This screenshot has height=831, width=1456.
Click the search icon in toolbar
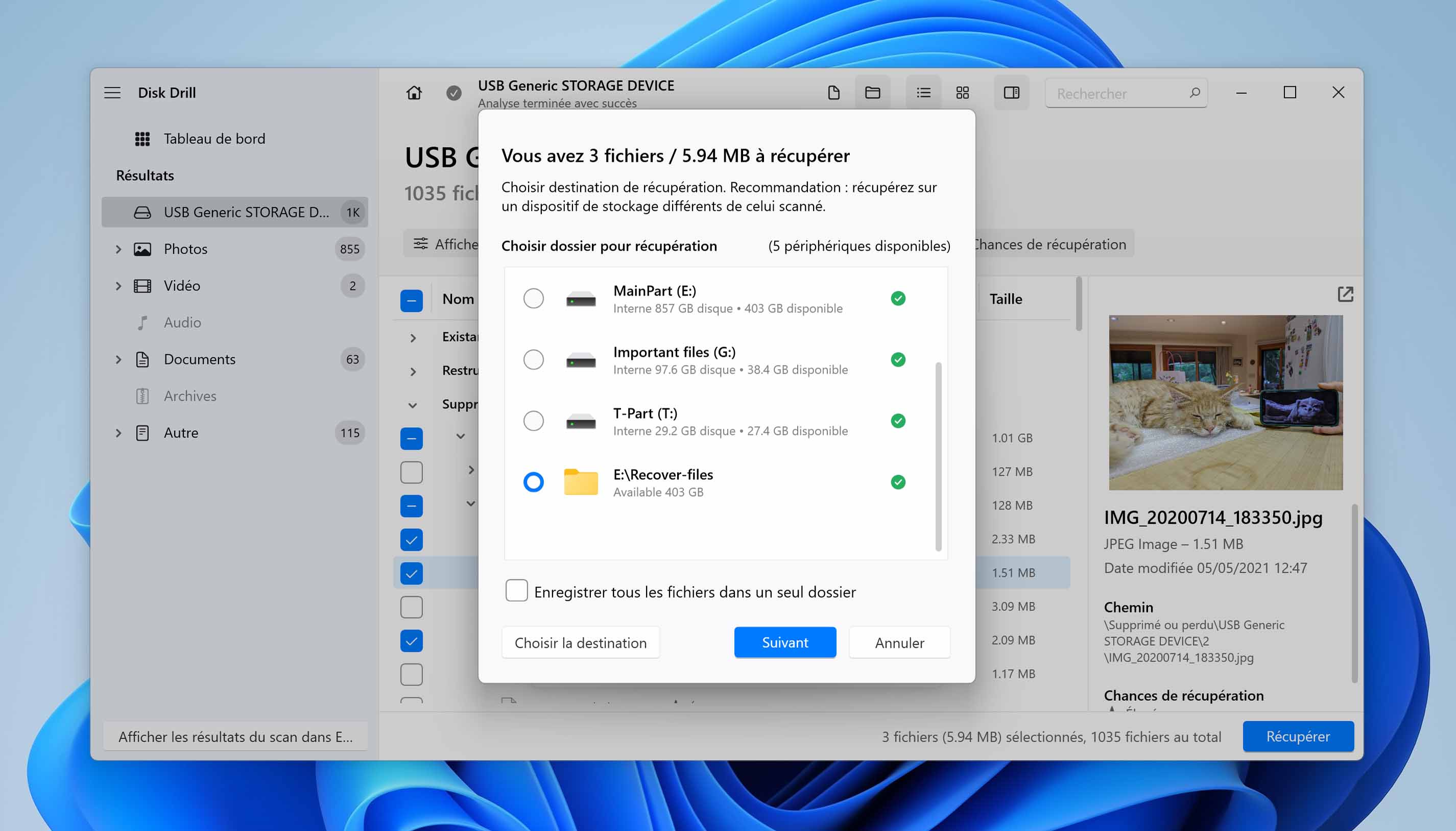[1193, 92]
